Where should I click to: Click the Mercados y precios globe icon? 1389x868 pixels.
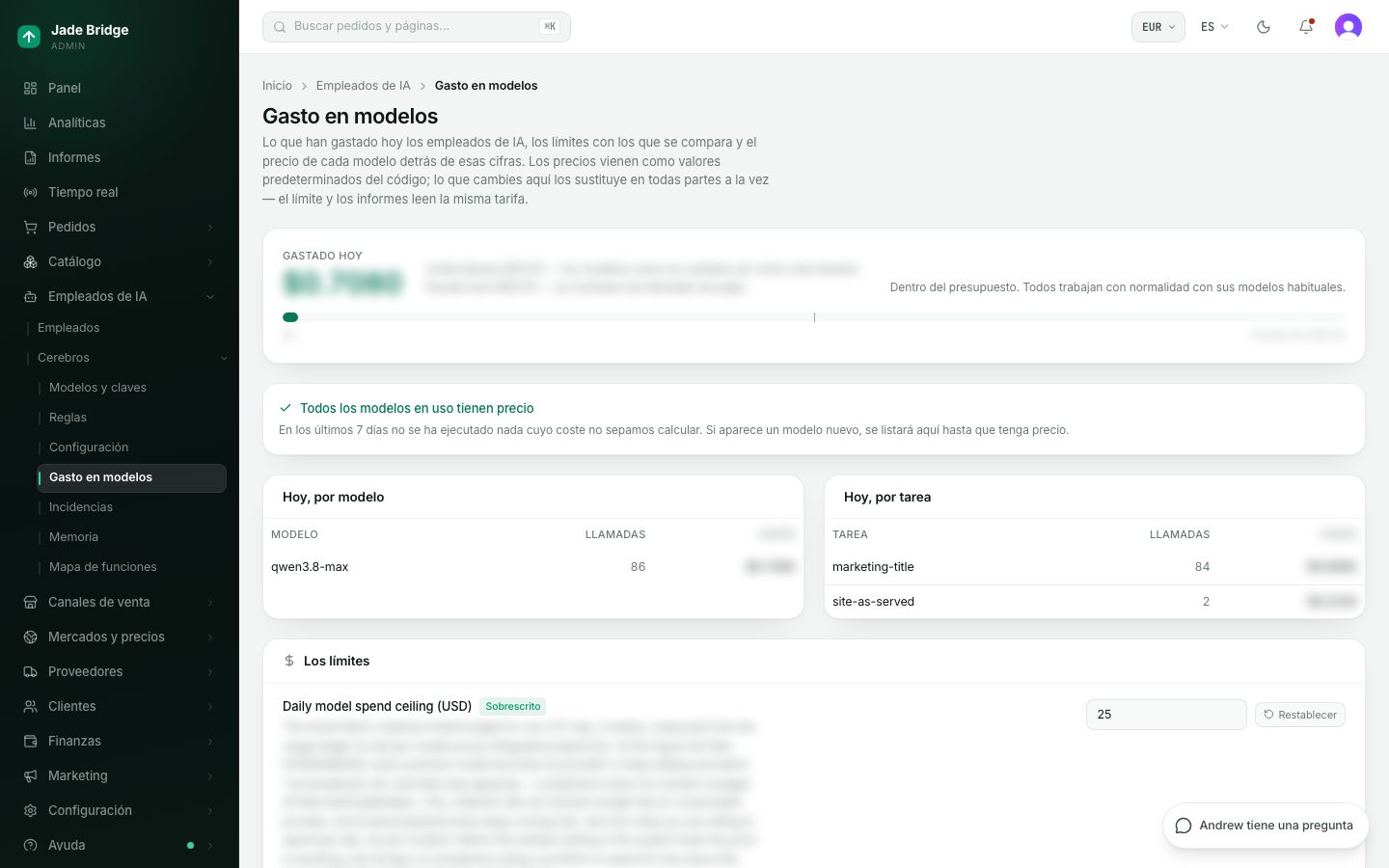(30, 637)
